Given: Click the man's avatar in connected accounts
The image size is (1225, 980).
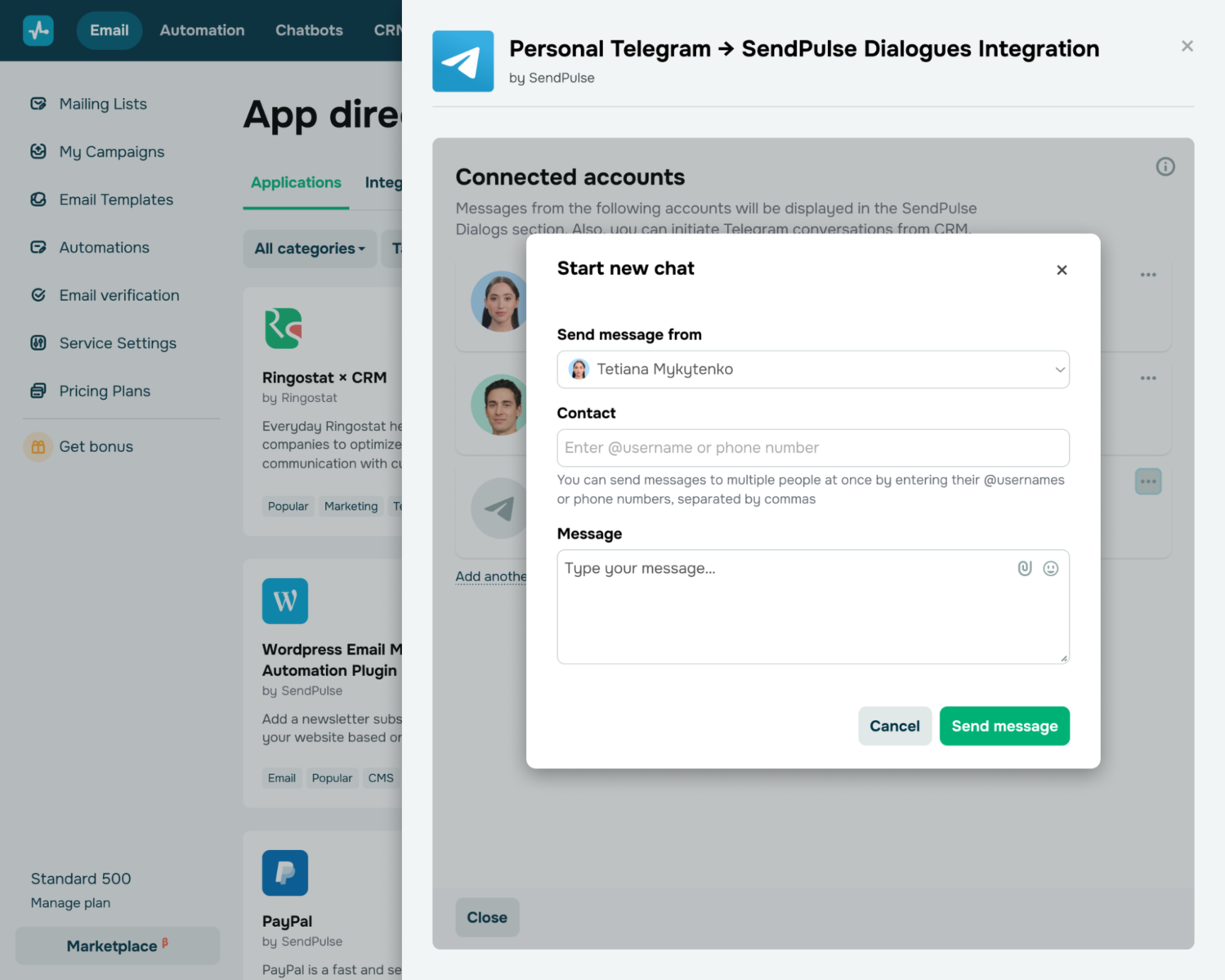Looking at the screenshot, I should coord(499,405).
